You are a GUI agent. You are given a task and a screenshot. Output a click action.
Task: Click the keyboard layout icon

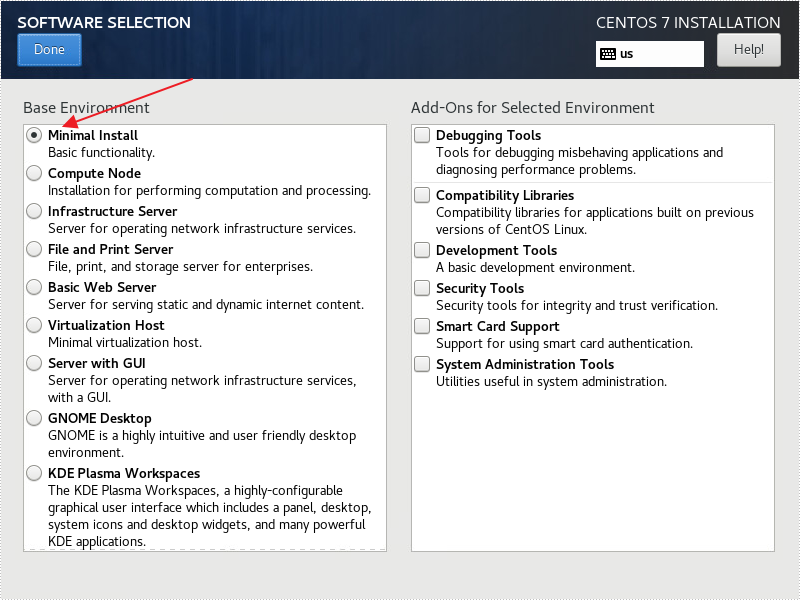[x=608, y=54]
